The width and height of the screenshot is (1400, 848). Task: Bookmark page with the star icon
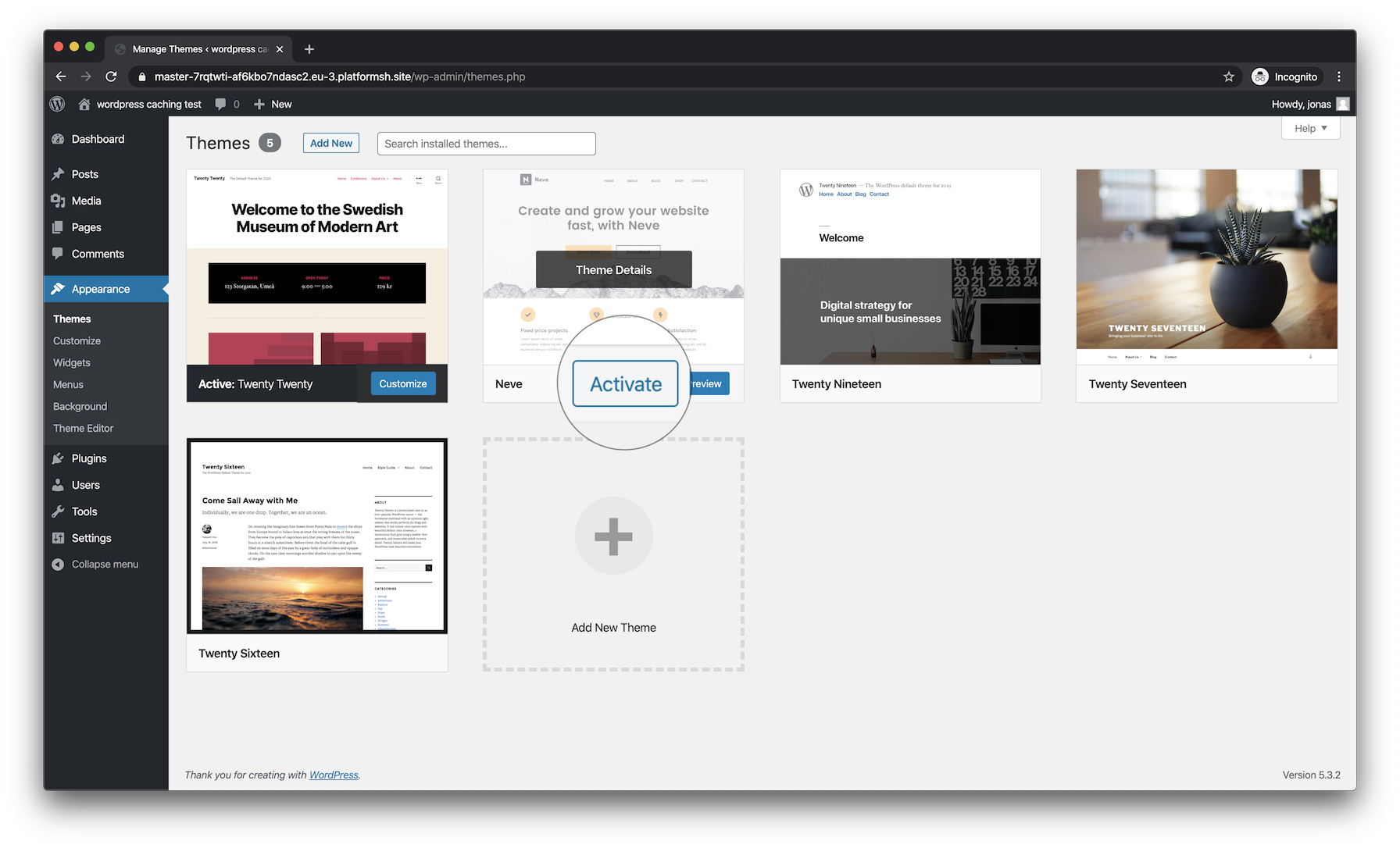coord(1228,77)
